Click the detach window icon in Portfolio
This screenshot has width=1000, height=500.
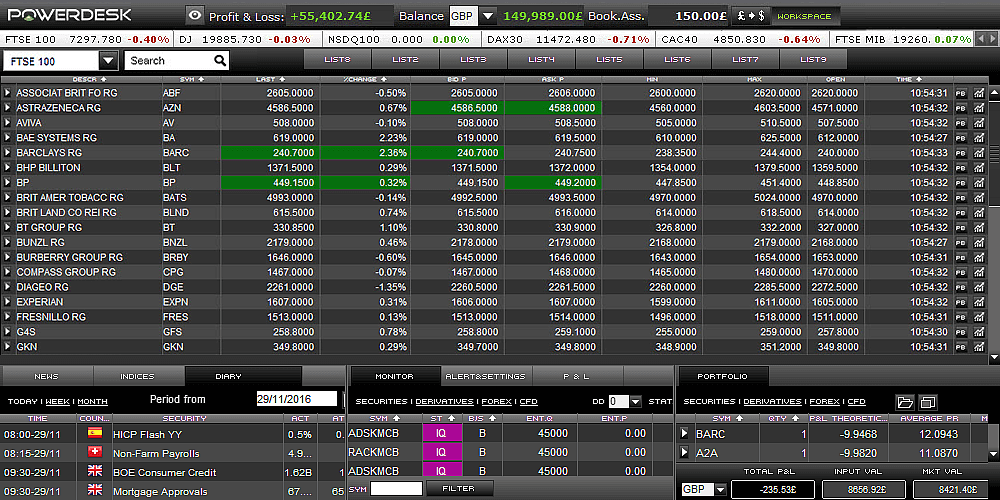[x=928, y=402]
